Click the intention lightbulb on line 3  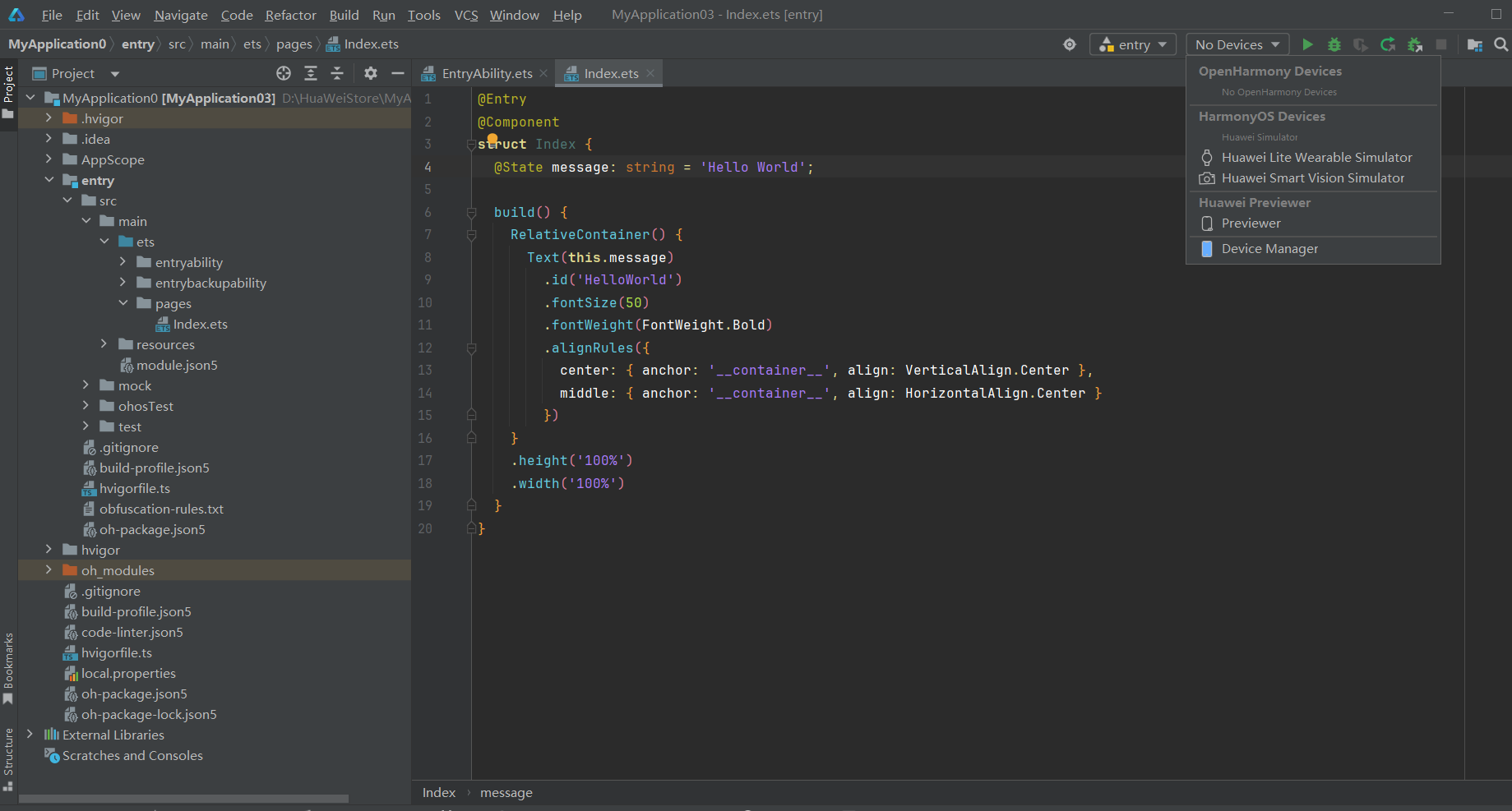click(492, 140)
